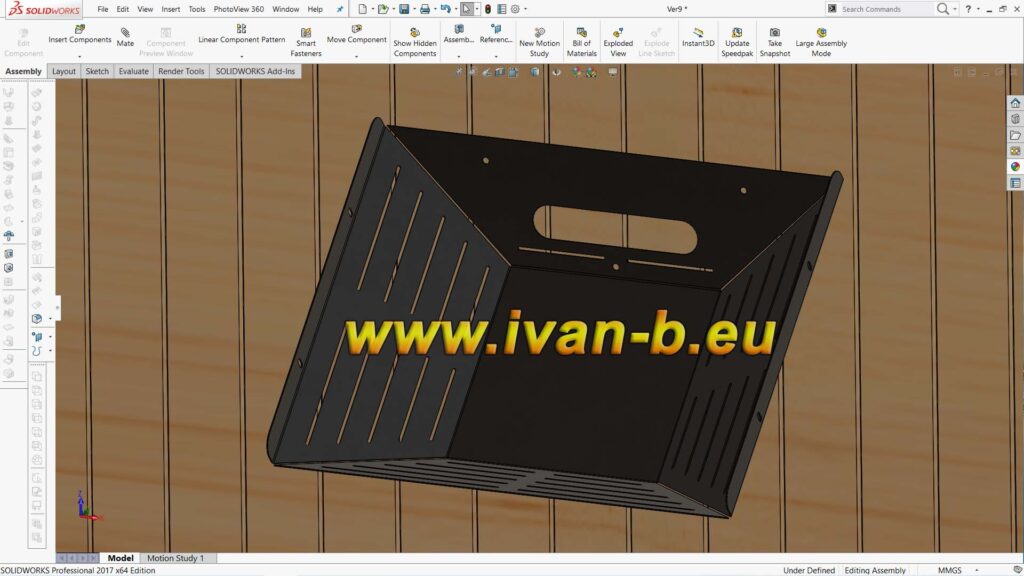Click the Undo arrow icon

(445, 9)
